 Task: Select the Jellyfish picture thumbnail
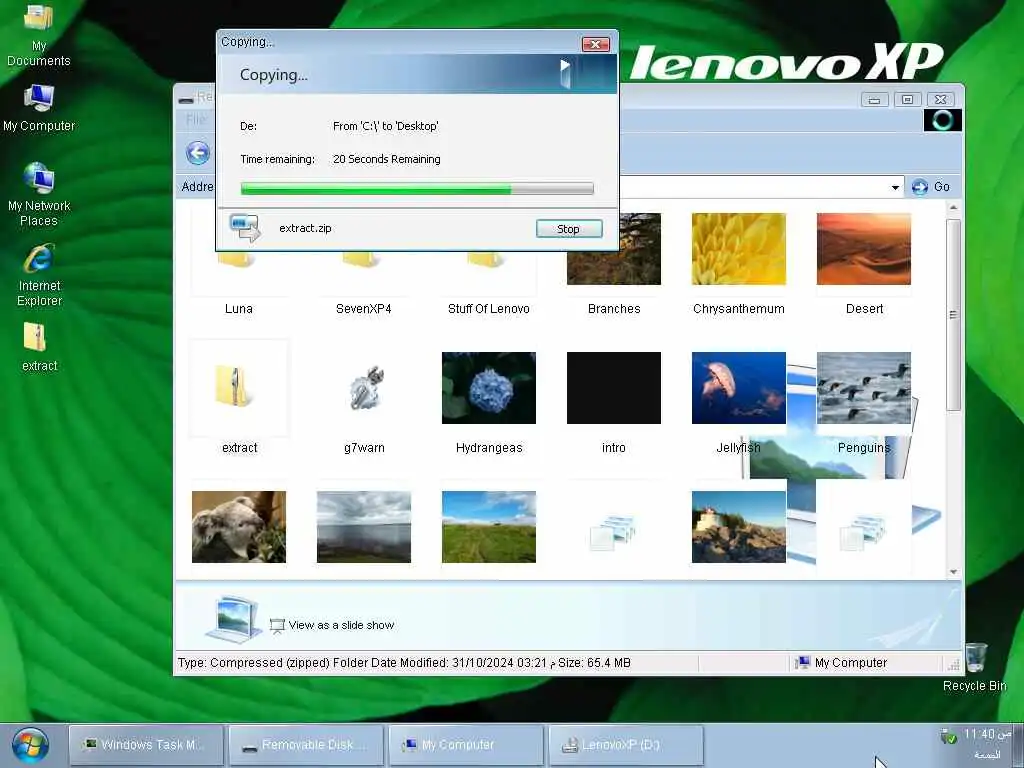pos(739,388)
